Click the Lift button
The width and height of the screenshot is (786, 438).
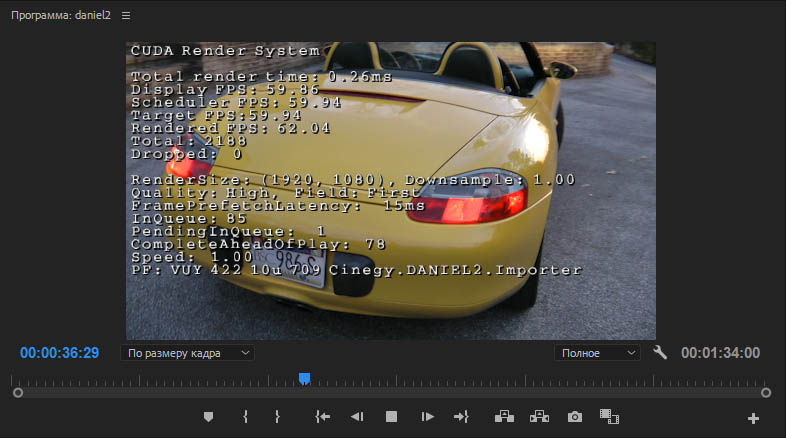tap(504, 416)
